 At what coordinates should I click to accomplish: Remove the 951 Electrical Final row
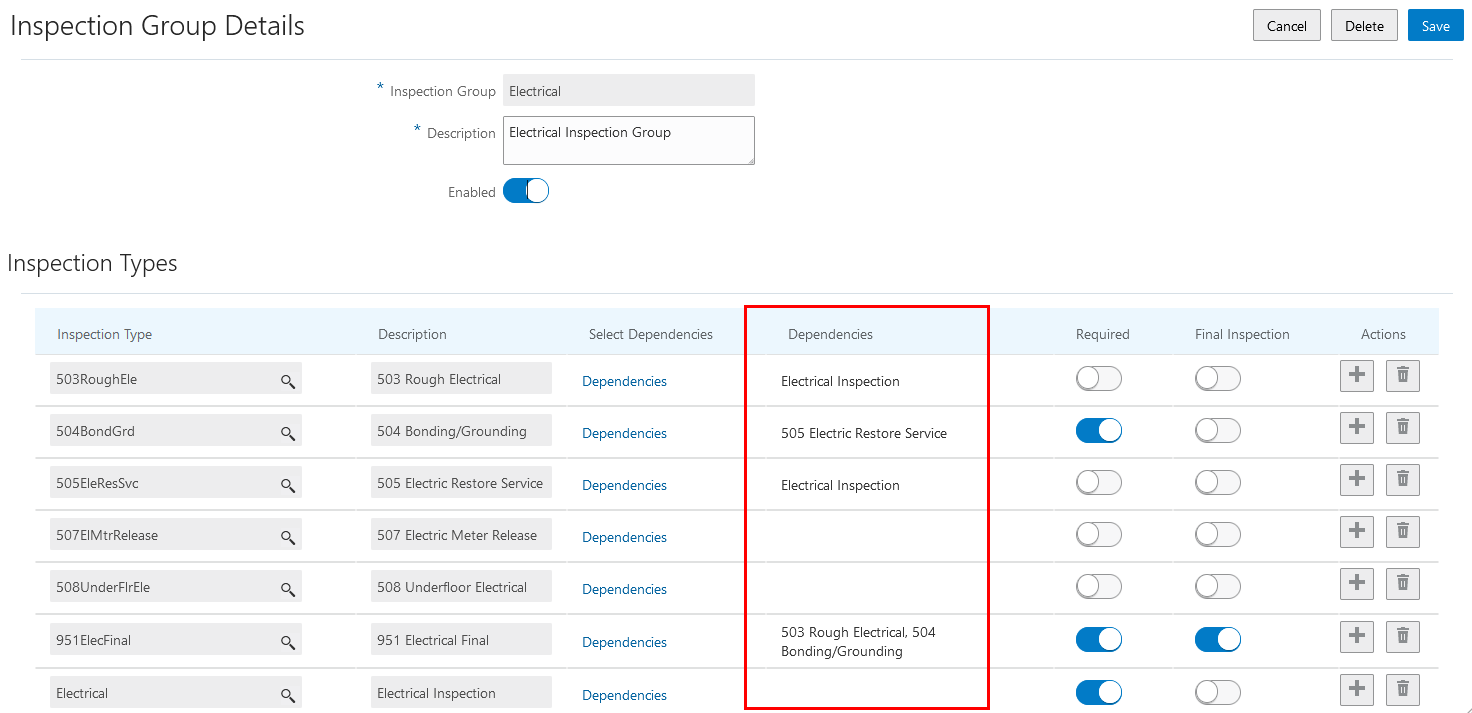(x=1402, y=635)
